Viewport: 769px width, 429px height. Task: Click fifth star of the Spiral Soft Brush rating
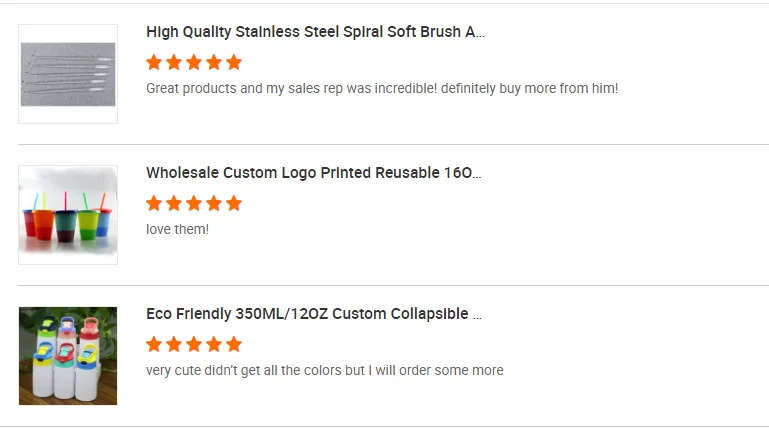[x=234, y=62]
